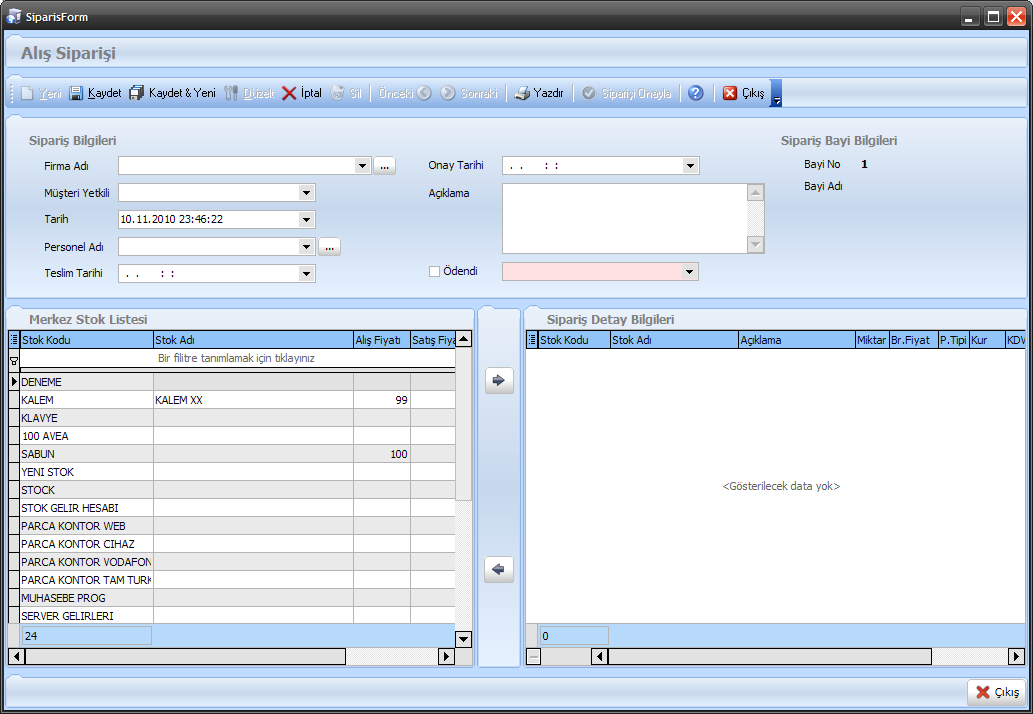Select the SABUN row in stock list
This screenshot has width=1033, height=714.
pyautogui.click(x=86, y=454)
